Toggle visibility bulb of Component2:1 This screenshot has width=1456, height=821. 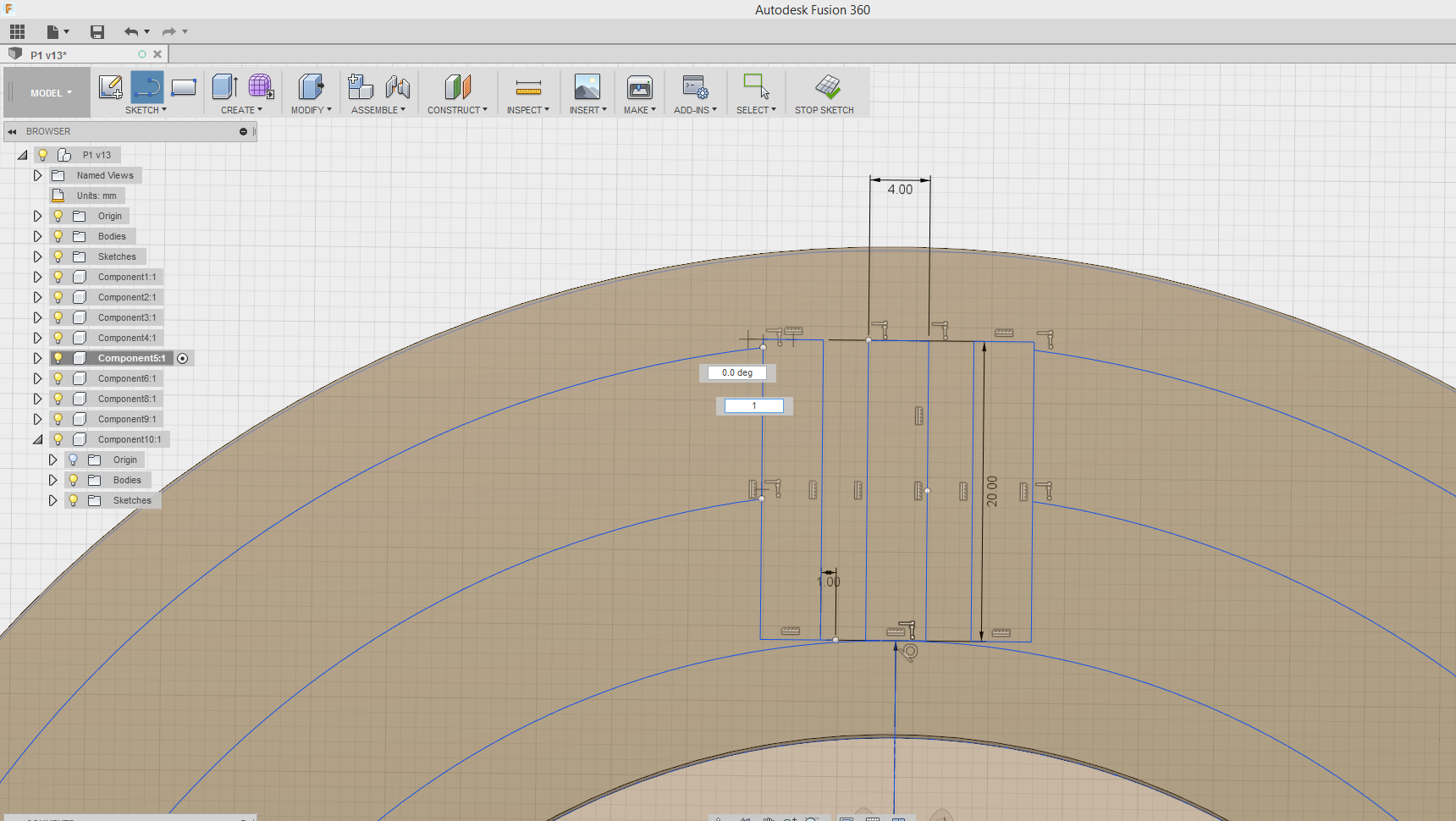pos(58,297)
